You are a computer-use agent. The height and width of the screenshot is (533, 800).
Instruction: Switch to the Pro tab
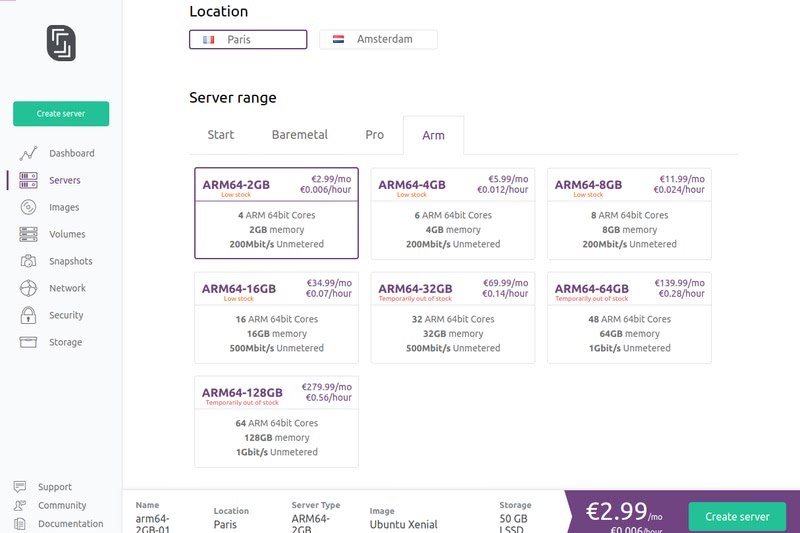click(x=374, y=135)
